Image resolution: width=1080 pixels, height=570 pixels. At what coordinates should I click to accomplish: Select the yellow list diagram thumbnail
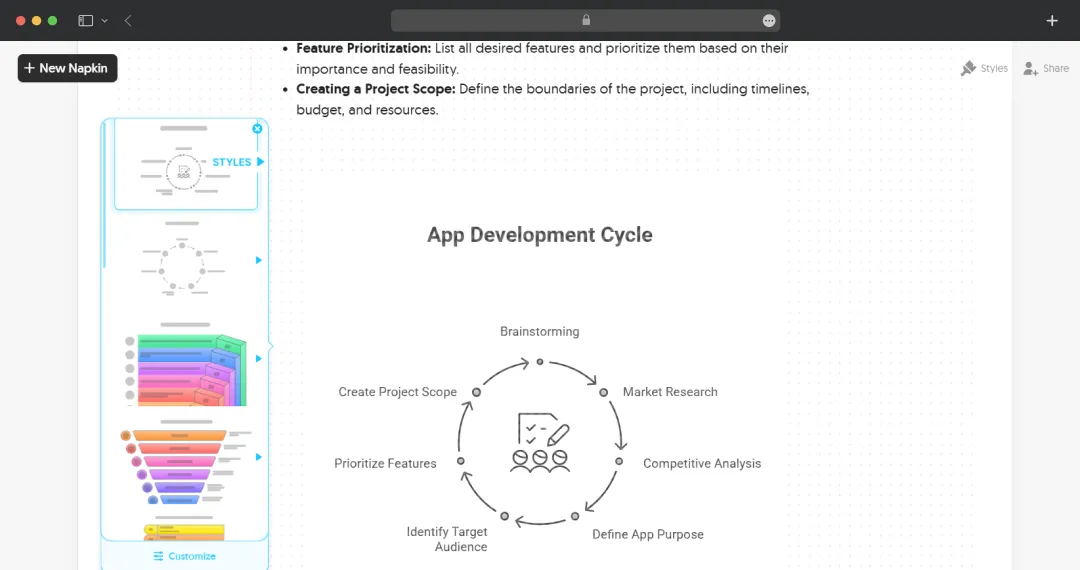point(184,530)
